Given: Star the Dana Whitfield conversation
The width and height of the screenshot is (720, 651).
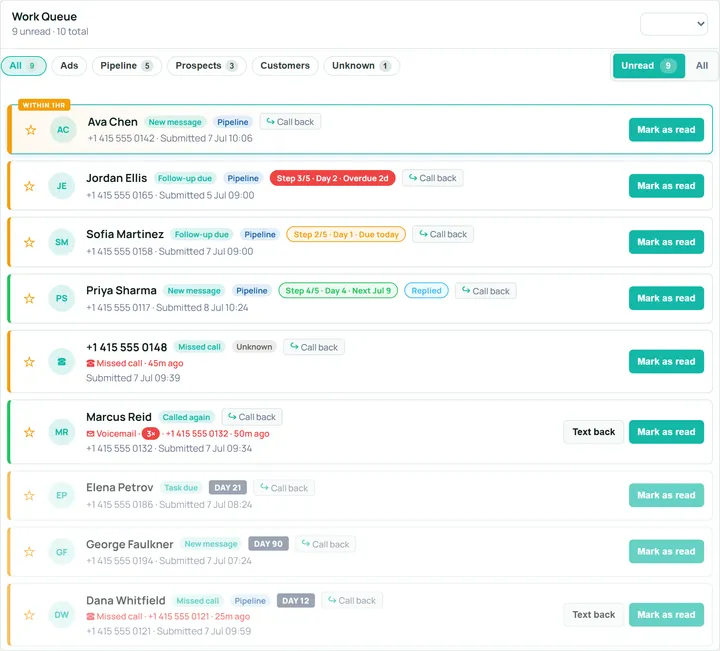Looking at the screenshot, I should (x=29, y=615).
